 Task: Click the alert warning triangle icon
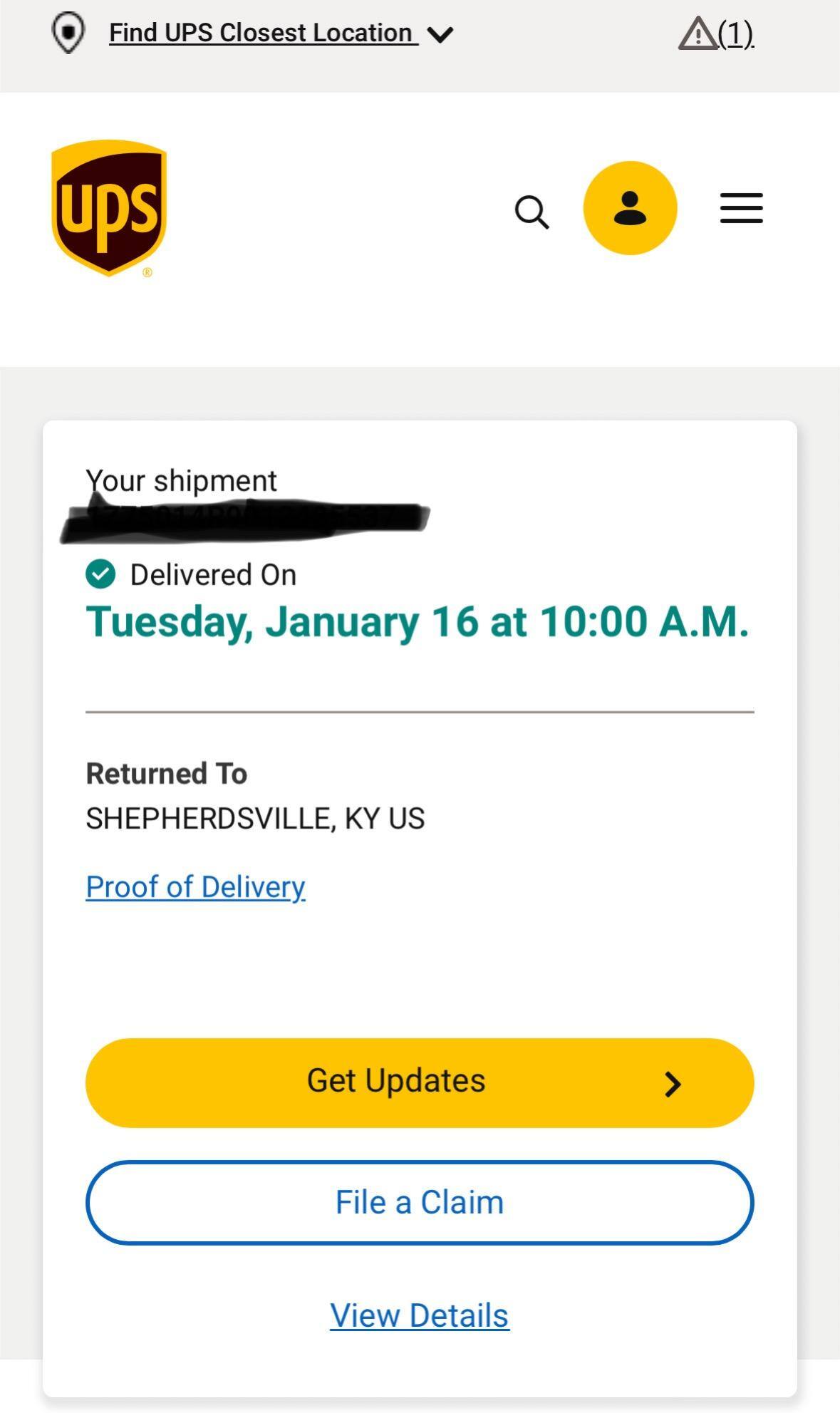point(697,33)
